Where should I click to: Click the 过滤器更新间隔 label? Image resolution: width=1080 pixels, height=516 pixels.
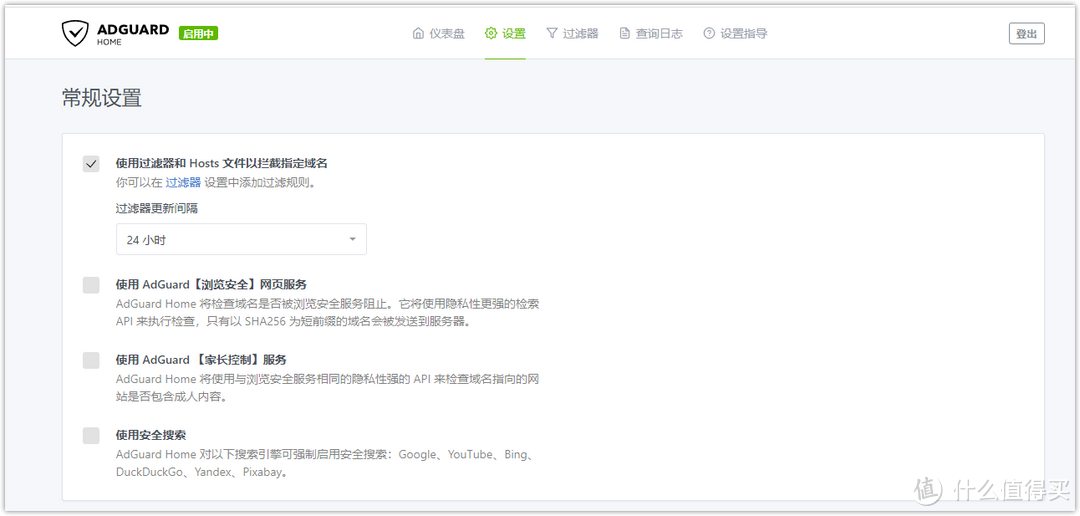pyautogui.click(x=157, y=208)
